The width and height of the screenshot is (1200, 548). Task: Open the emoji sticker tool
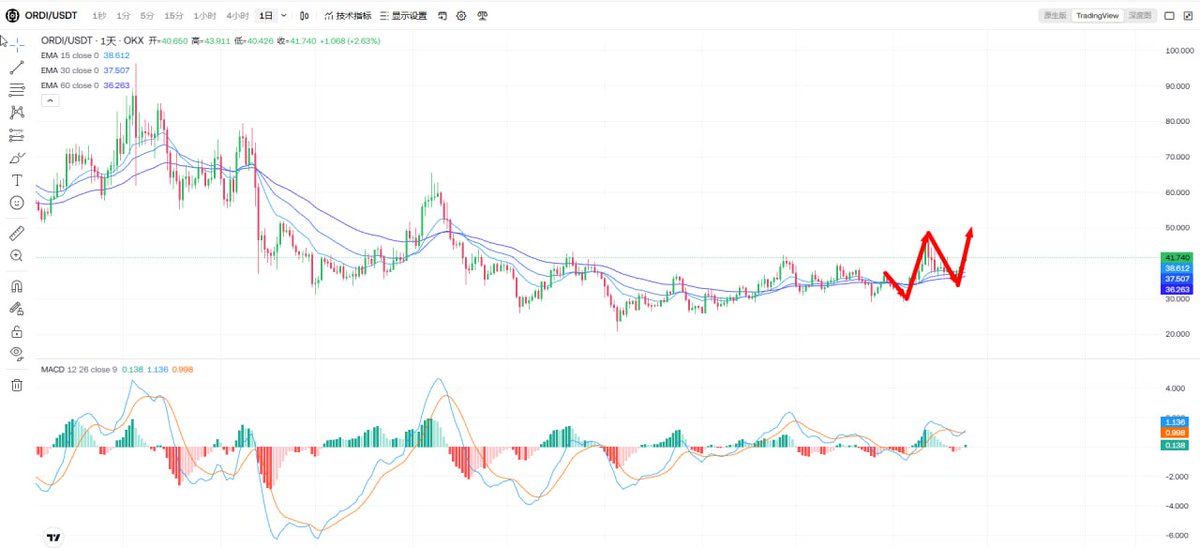[x=17, y=203]
